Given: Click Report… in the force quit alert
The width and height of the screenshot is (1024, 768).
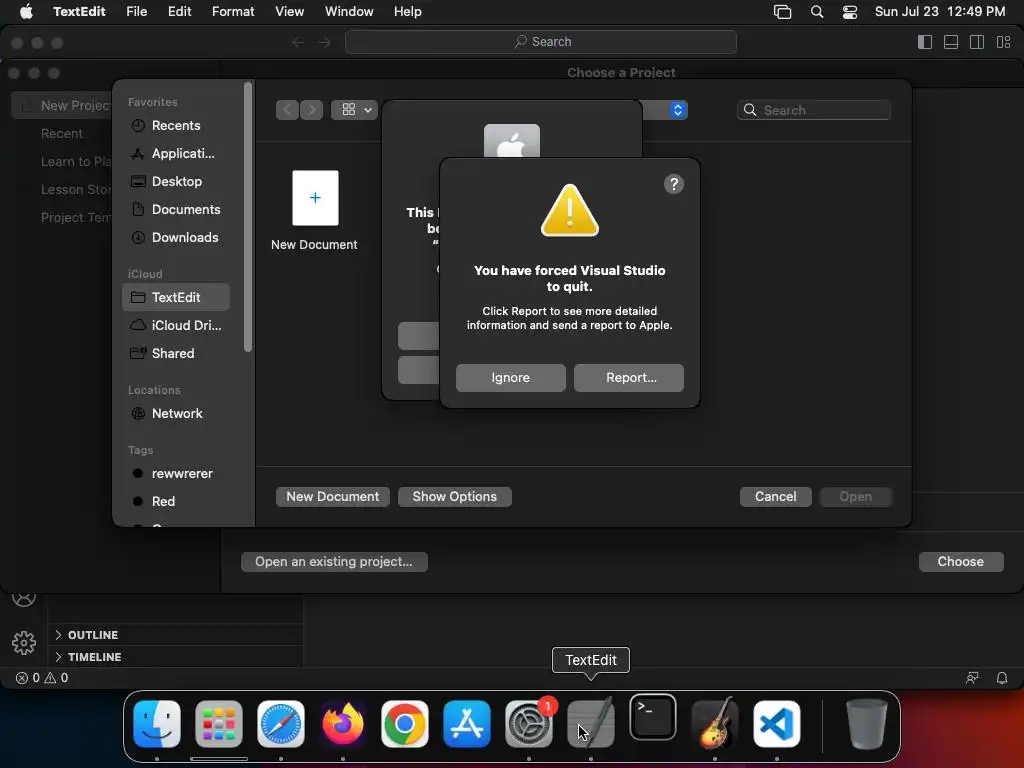Looking at the screenshot, I should (628, 377).
